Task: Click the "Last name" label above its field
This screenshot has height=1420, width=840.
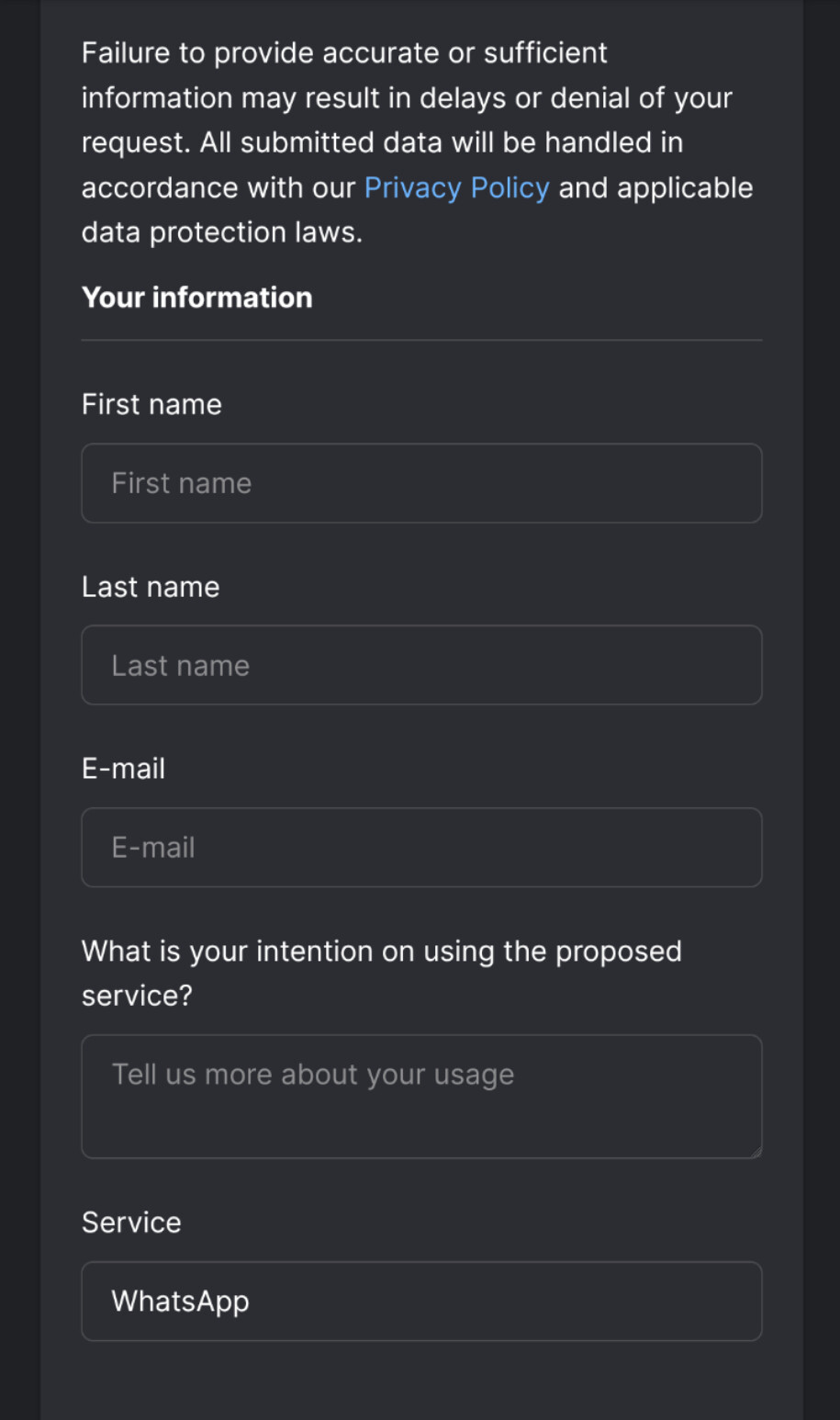Action: 151,587
